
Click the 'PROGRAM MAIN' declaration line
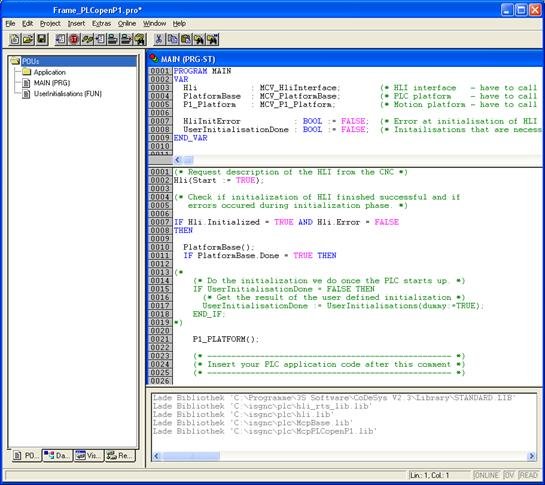(203, 71)
